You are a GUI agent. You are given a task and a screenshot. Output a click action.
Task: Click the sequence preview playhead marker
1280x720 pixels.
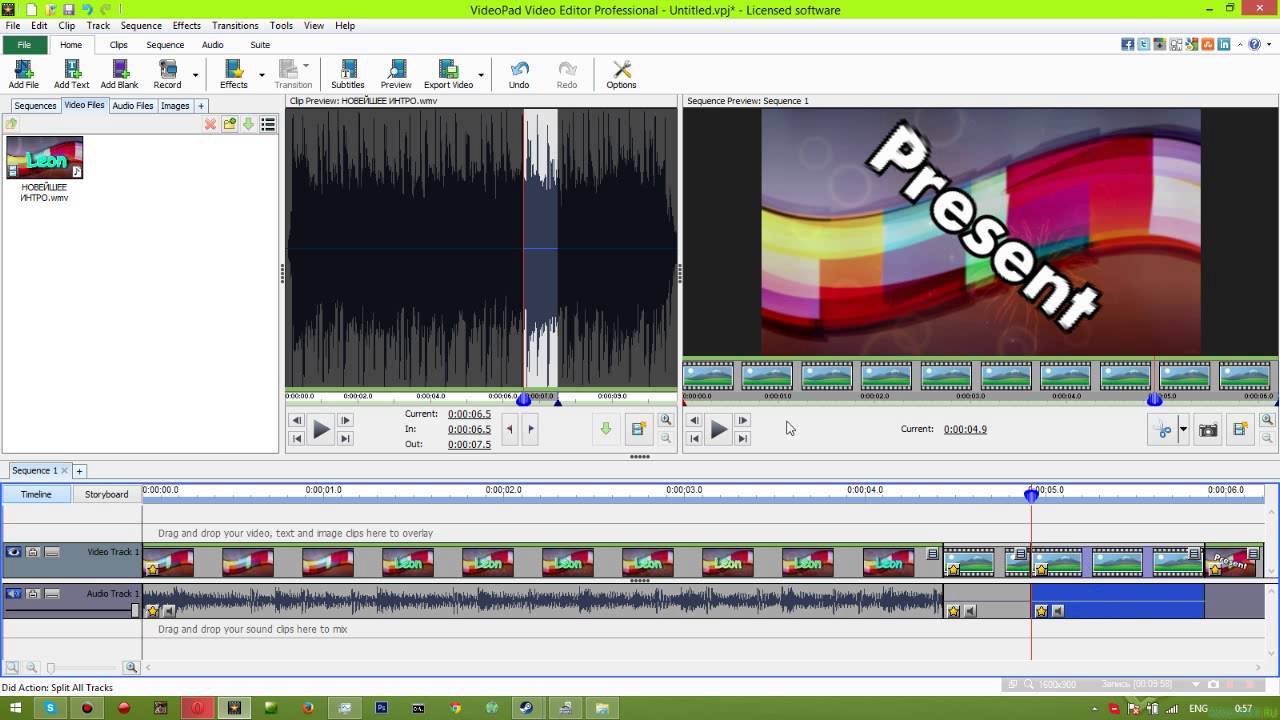[x=1154, y=399]
